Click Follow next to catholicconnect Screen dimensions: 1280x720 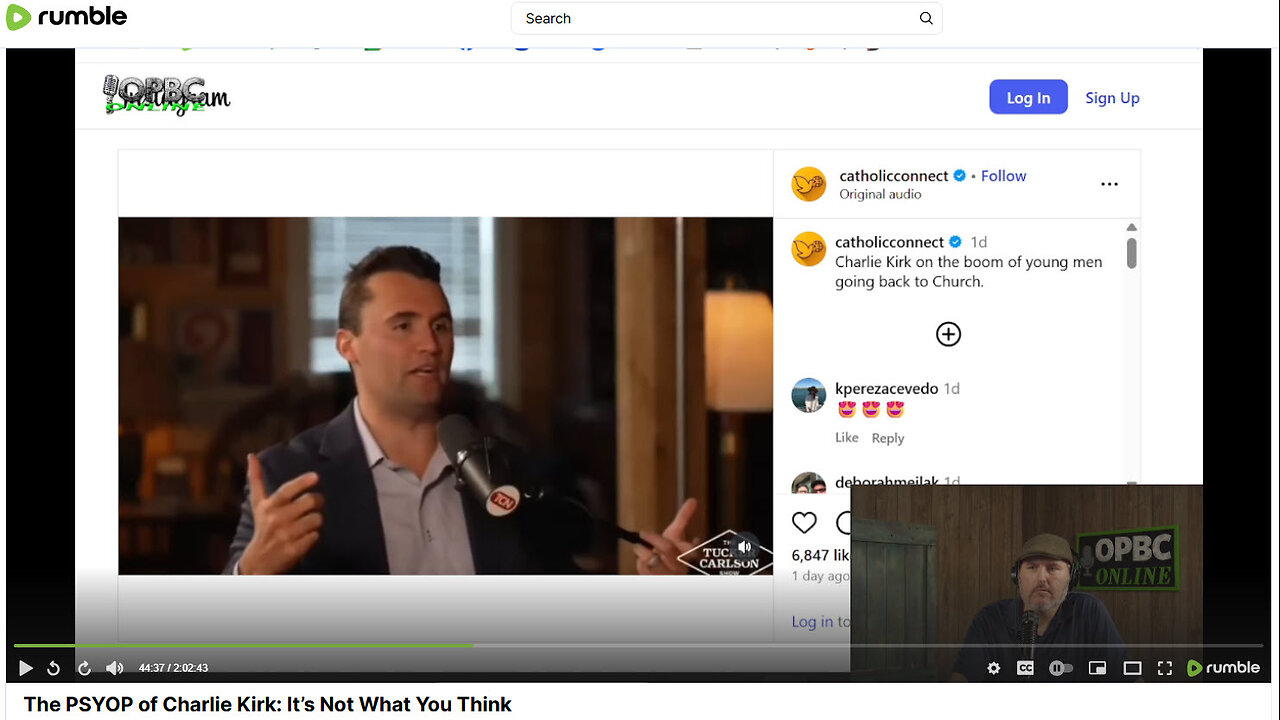1003,175
